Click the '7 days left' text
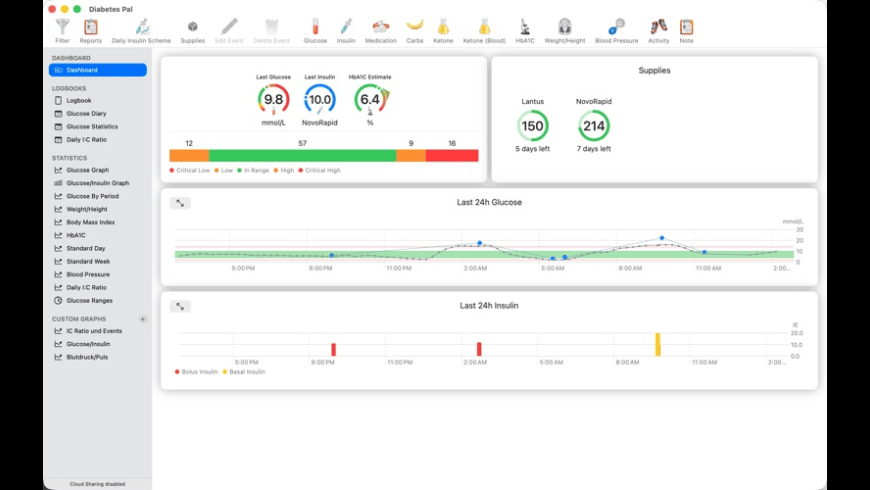This screenshot has height=490, width=870. [x=594, y=149]
